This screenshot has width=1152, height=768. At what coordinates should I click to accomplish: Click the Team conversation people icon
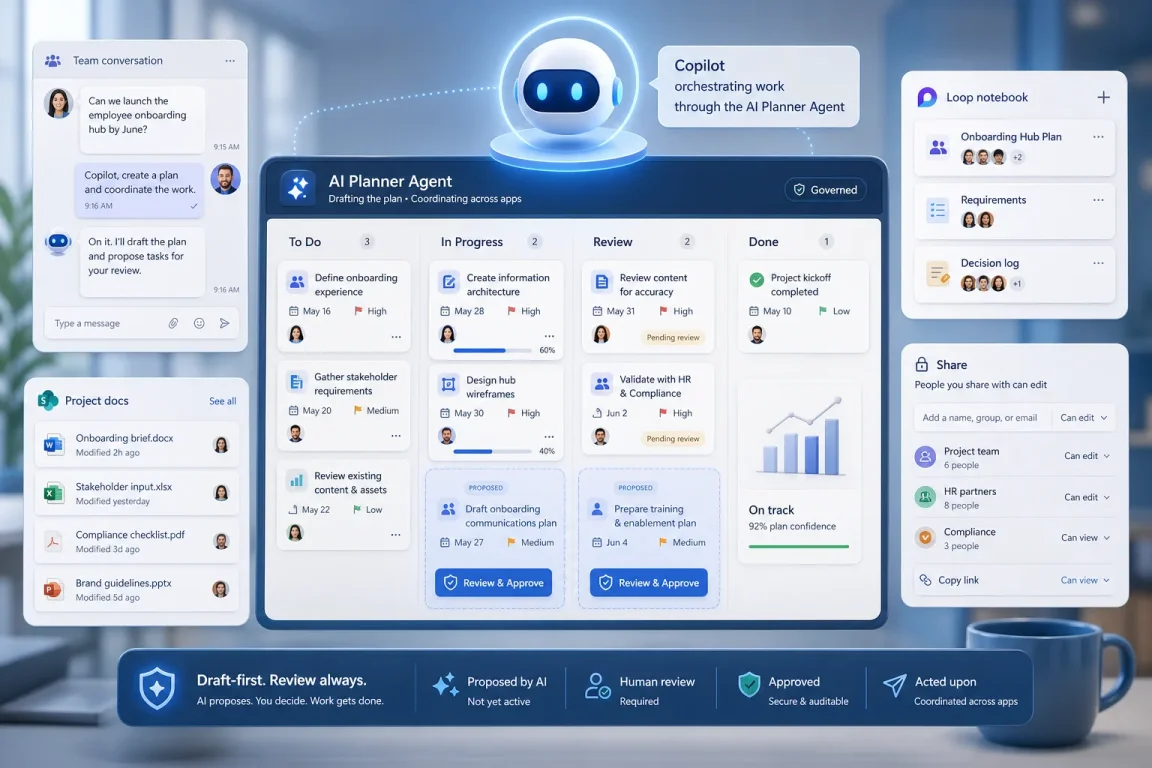[53, 61]
